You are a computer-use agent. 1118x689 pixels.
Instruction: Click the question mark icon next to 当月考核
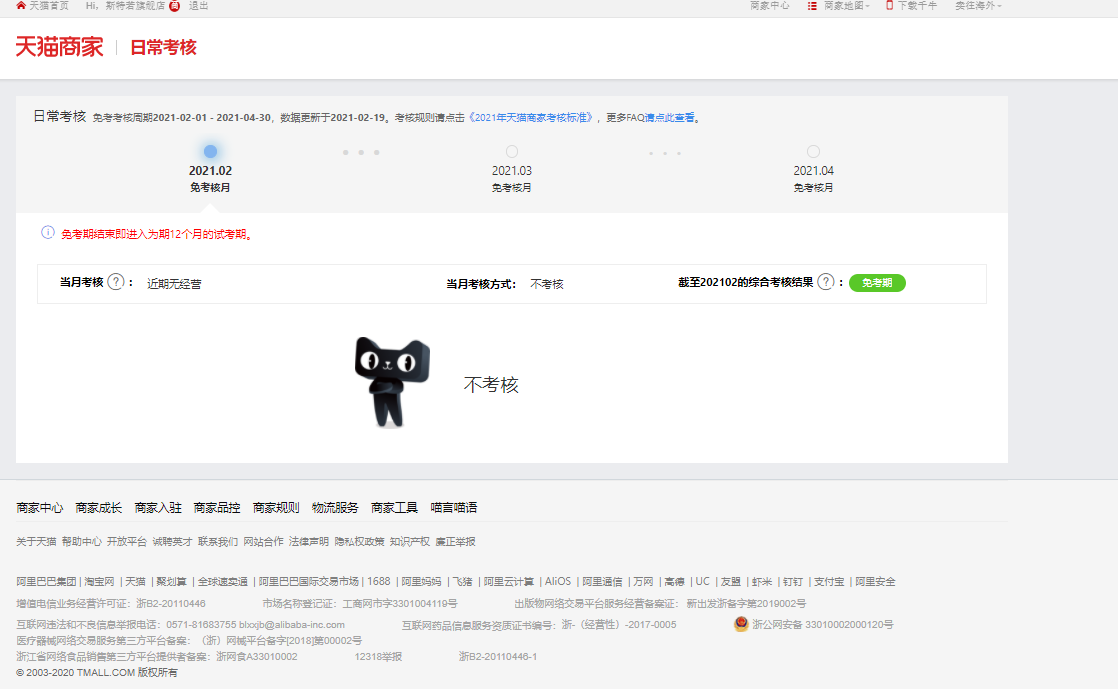pyautogui.click(x=116, y=282)
